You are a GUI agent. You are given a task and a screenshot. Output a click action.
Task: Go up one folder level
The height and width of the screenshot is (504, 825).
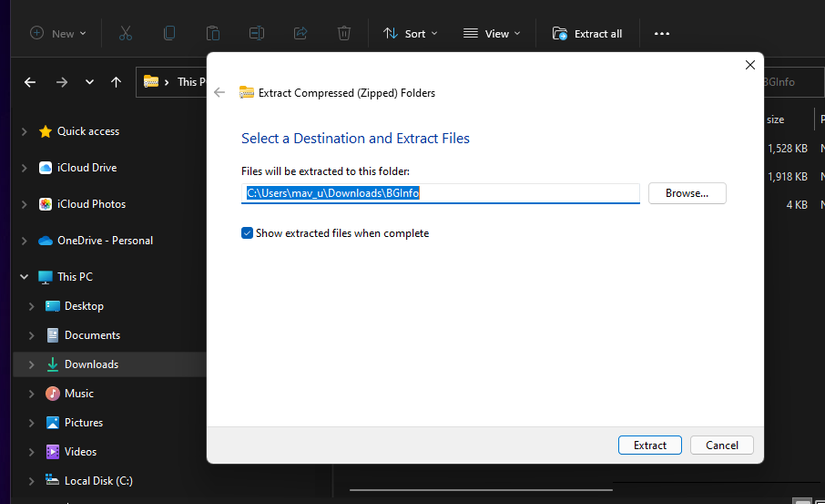click(116, 82)
